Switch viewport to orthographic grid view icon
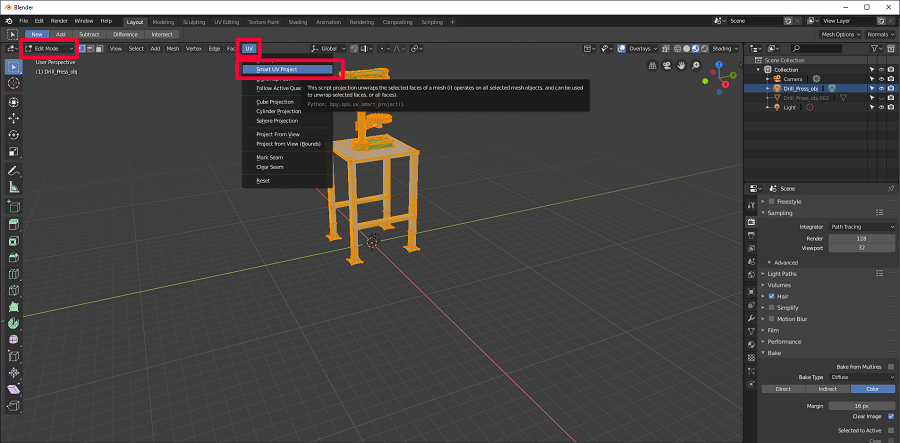900x443 pixels. [653, 65]
